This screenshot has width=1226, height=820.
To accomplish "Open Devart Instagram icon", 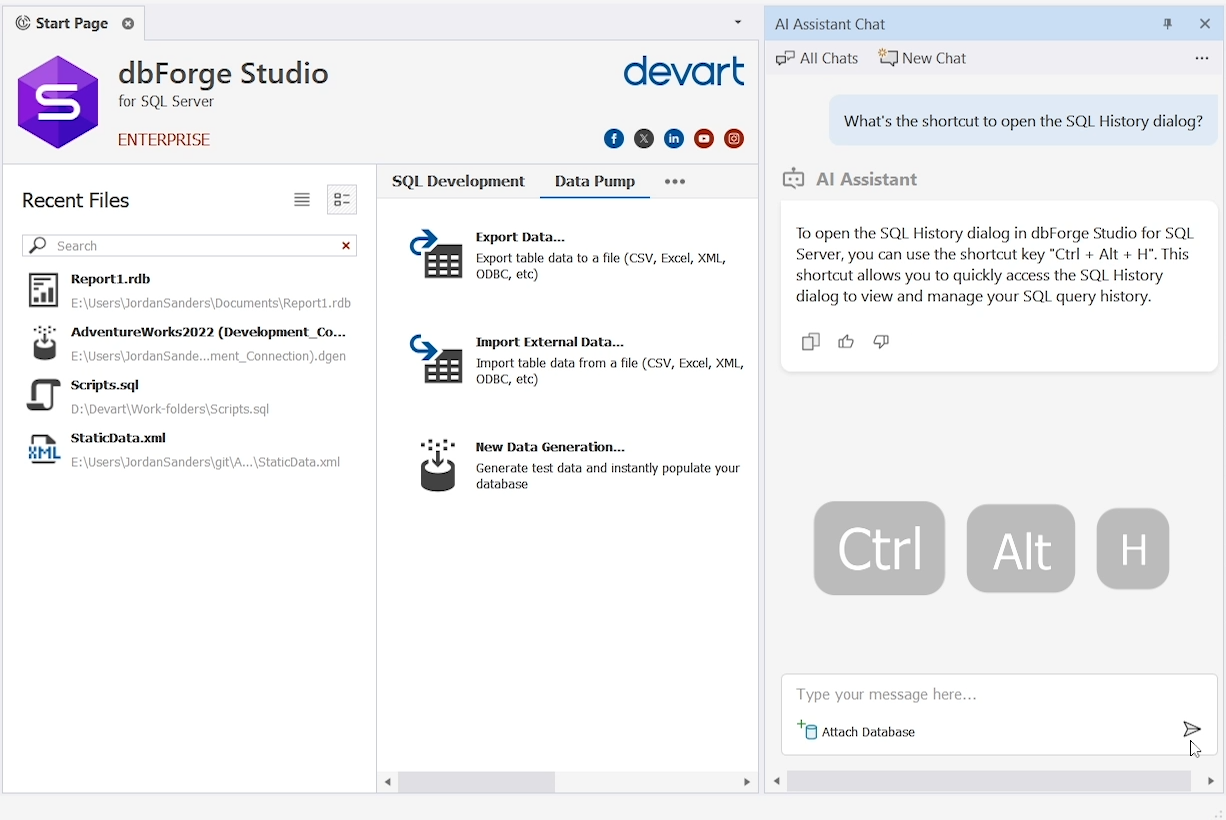I will coord(734,139).
